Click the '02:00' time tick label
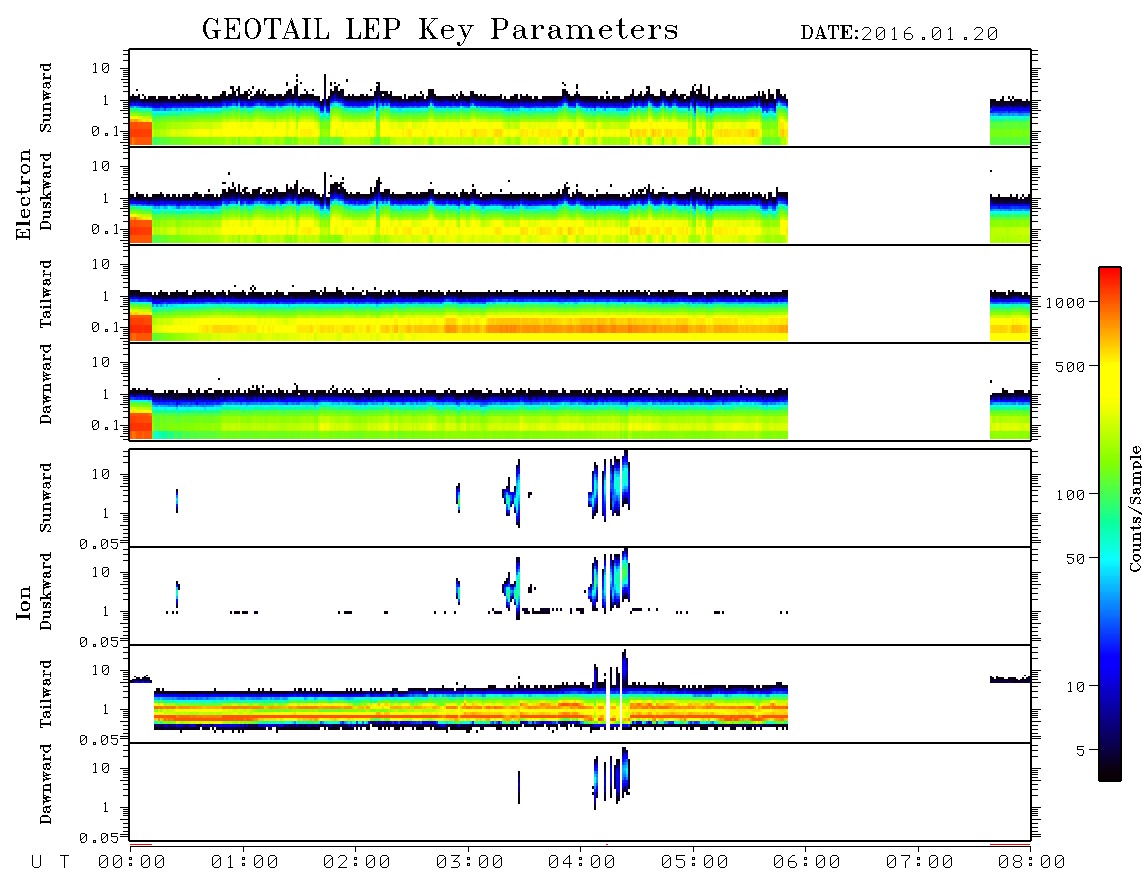 pos(357,863)
